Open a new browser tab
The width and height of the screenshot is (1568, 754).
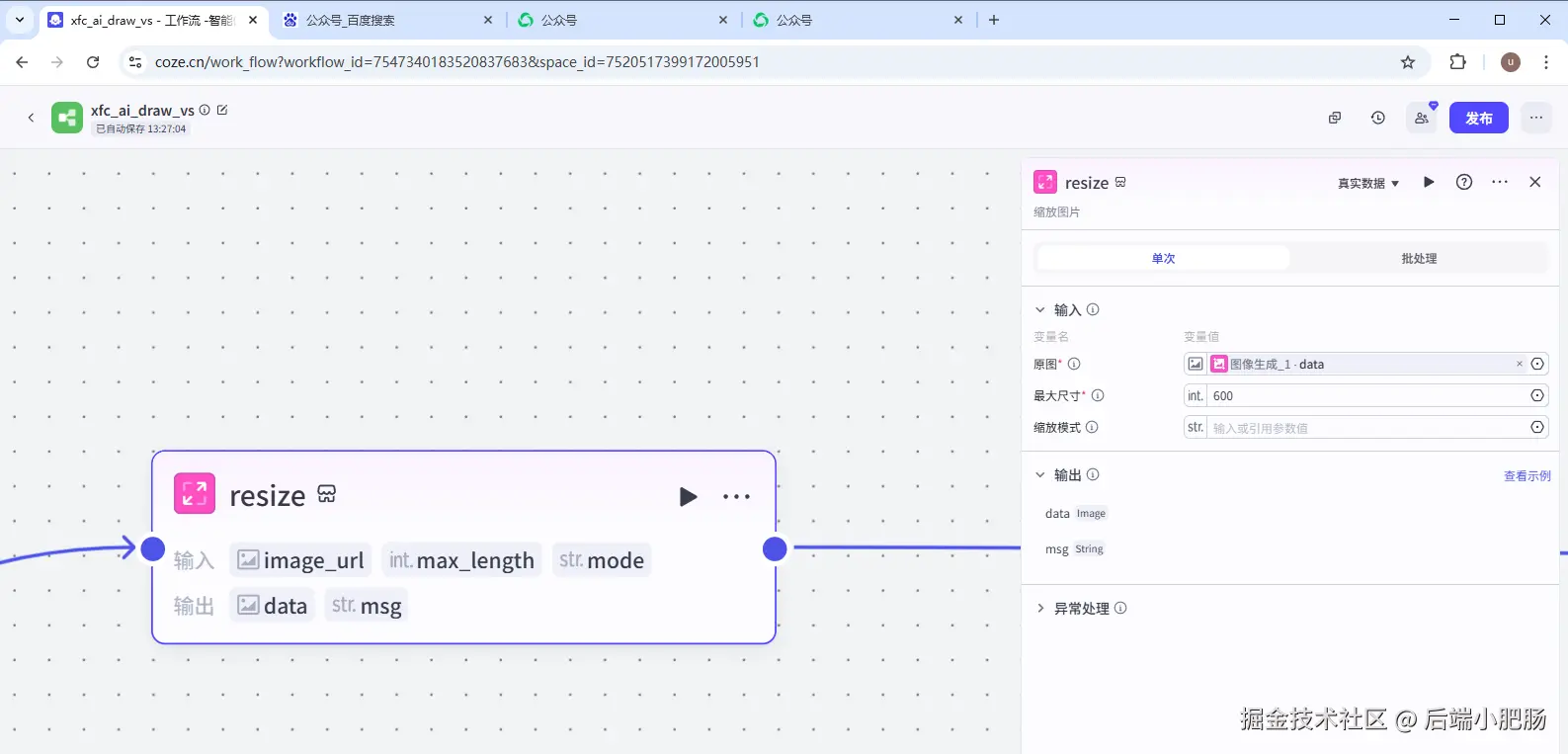click(994, 20)
